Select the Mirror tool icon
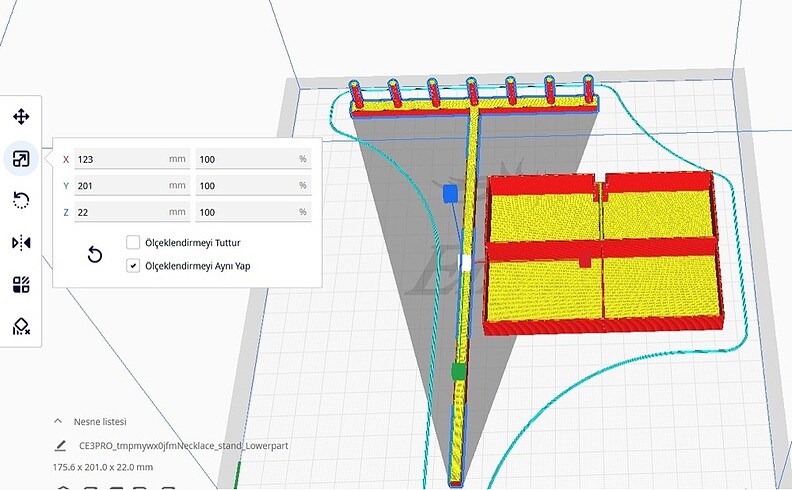Image resolution: width=792 pixels, height=490 pixels. point(20,243)
